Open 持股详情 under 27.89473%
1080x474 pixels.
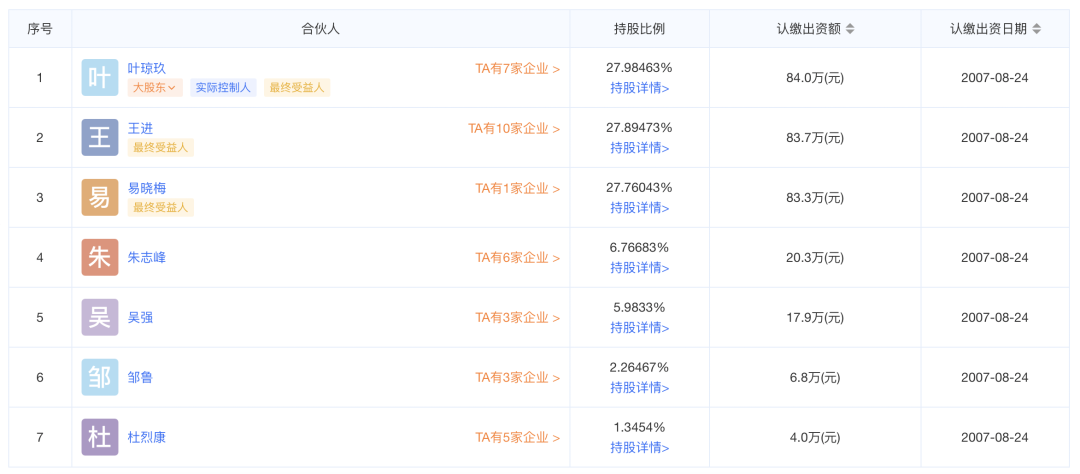pyautogui.click(x=640, y=147)
